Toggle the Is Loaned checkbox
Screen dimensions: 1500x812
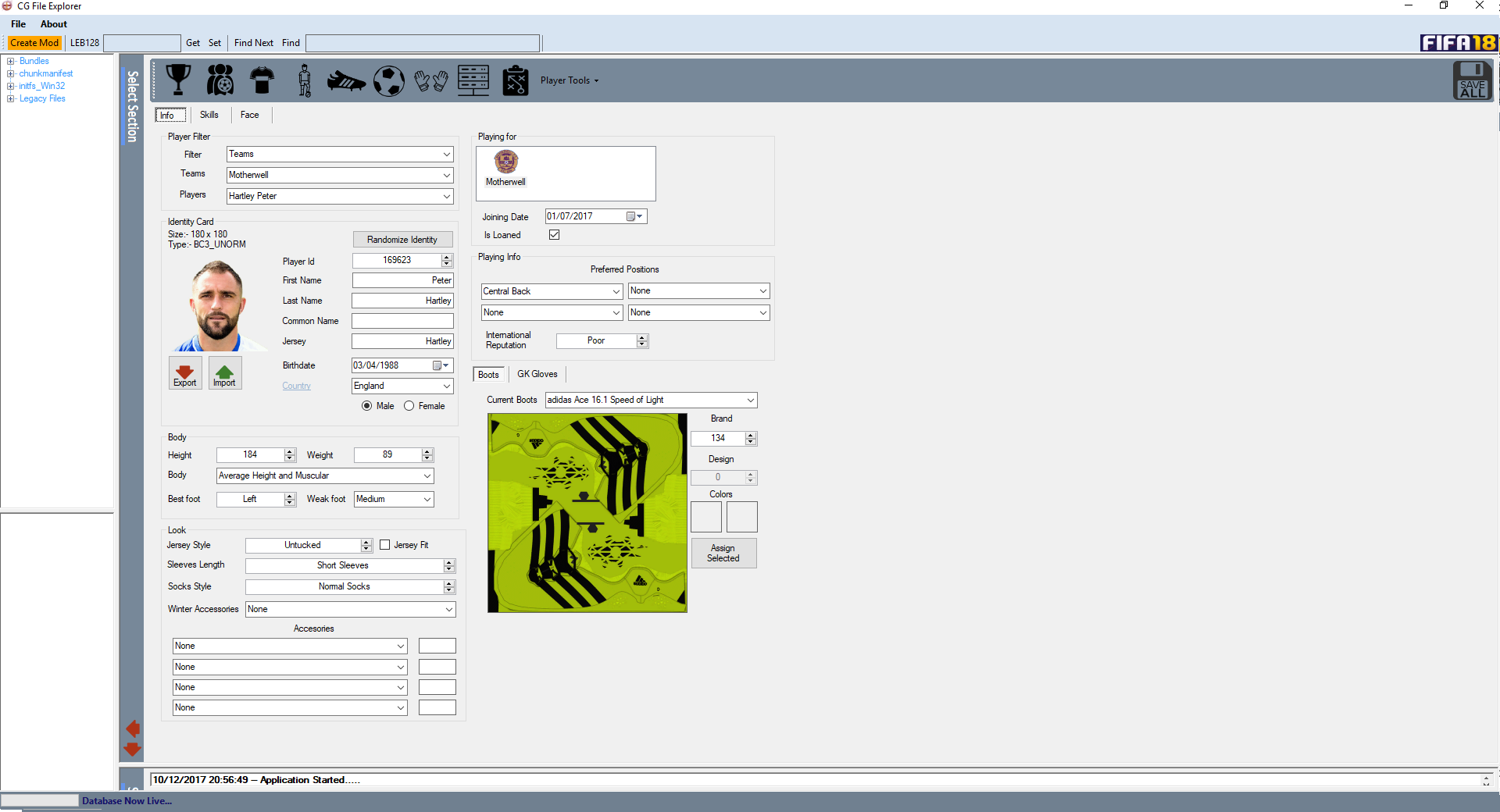click(x=554, y=235)
